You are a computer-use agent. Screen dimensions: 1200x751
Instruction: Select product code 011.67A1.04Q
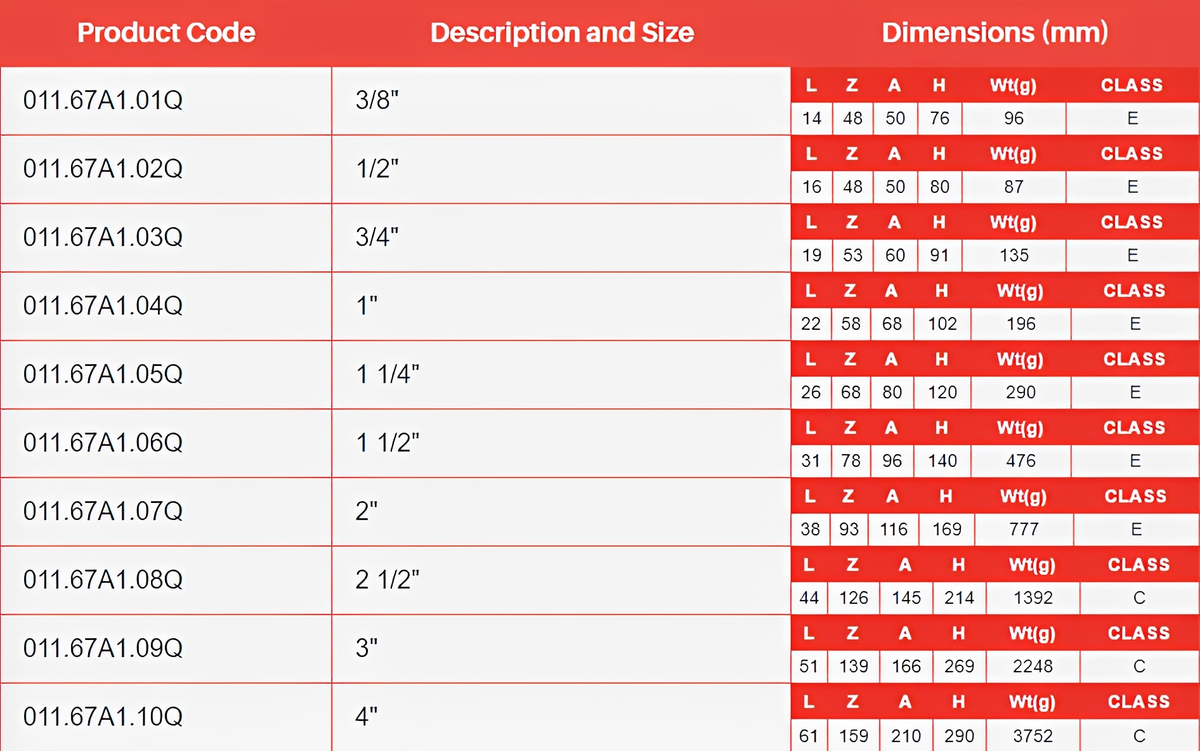(103, 306)
